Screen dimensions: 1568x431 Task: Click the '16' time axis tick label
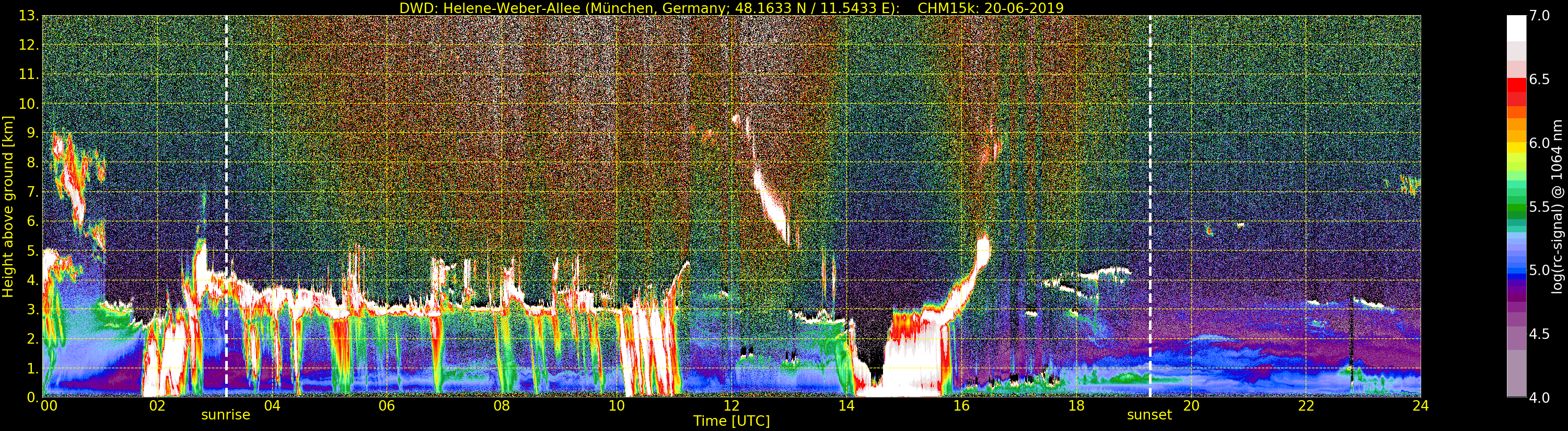pos(961,406)
